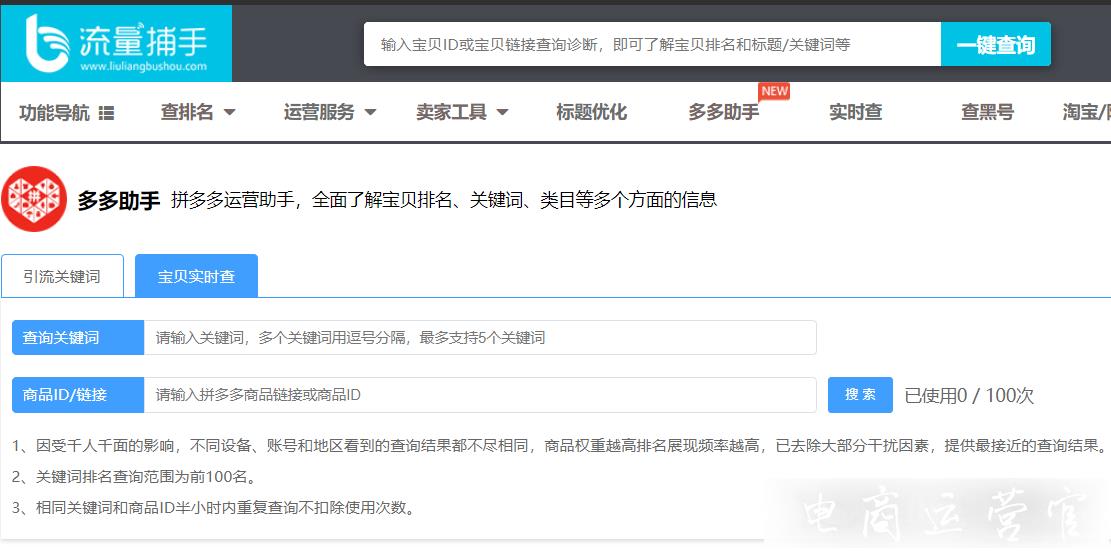
Task: Open 多多助手 in the navigation bar
Action: [x=723, y=112]
